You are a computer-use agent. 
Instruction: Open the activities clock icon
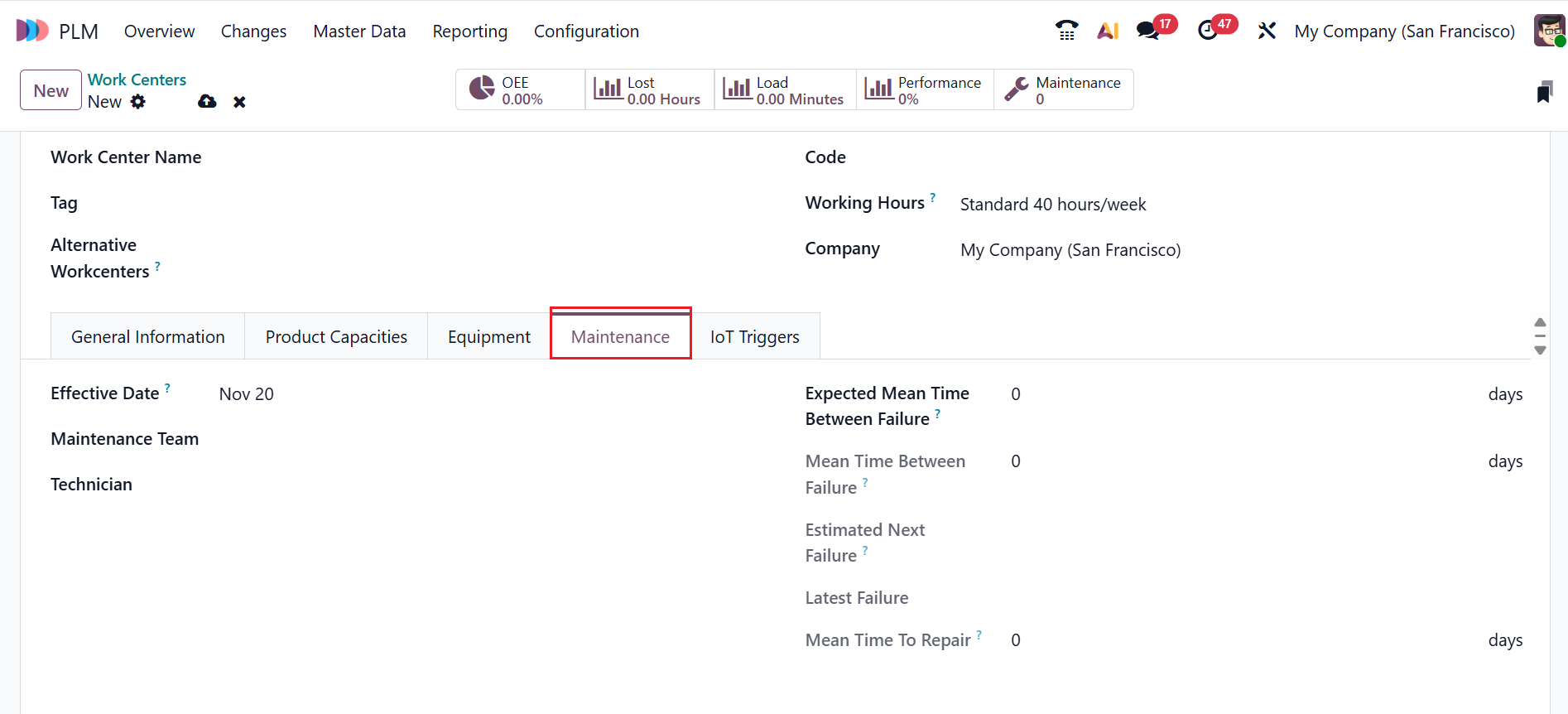[x=1208, y=31]
